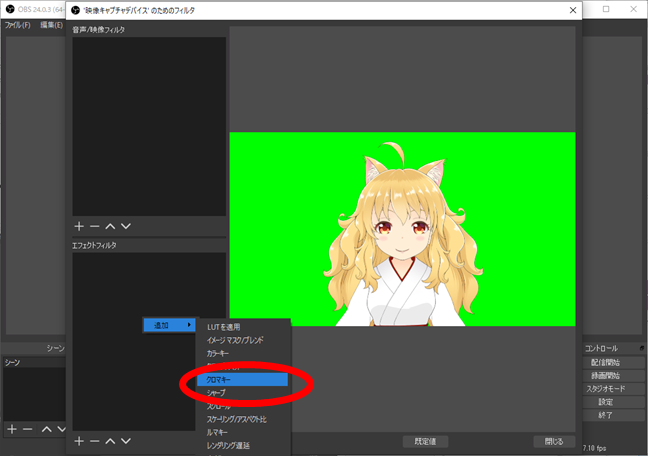Add a new effect filter with plus icon

tap(79, 441)
